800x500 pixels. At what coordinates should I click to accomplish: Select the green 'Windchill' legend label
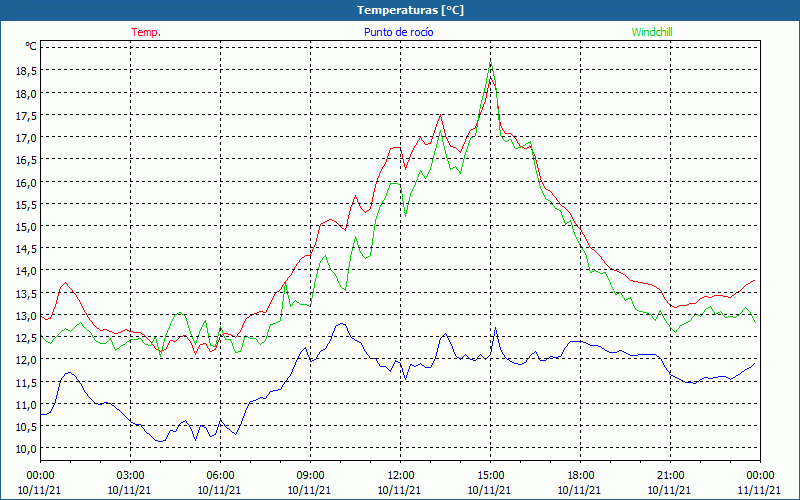652,32
